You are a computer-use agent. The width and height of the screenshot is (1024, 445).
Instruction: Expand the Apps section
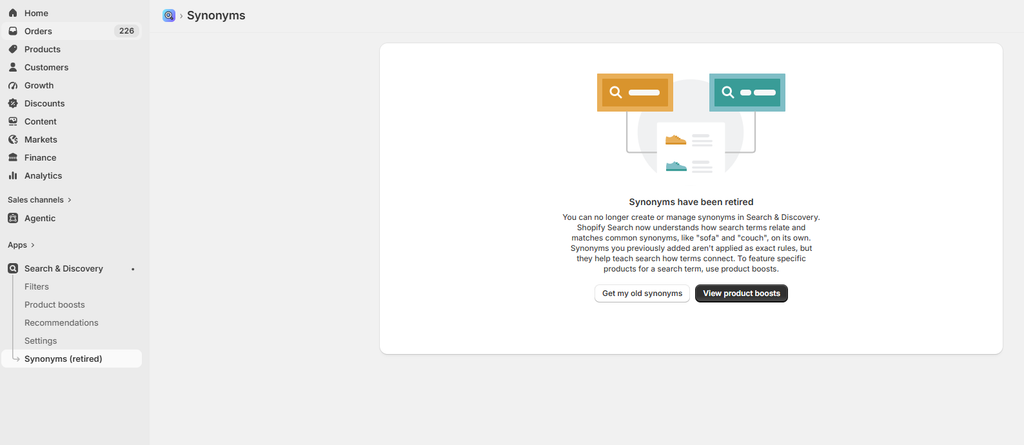click(x=22, y=245)
